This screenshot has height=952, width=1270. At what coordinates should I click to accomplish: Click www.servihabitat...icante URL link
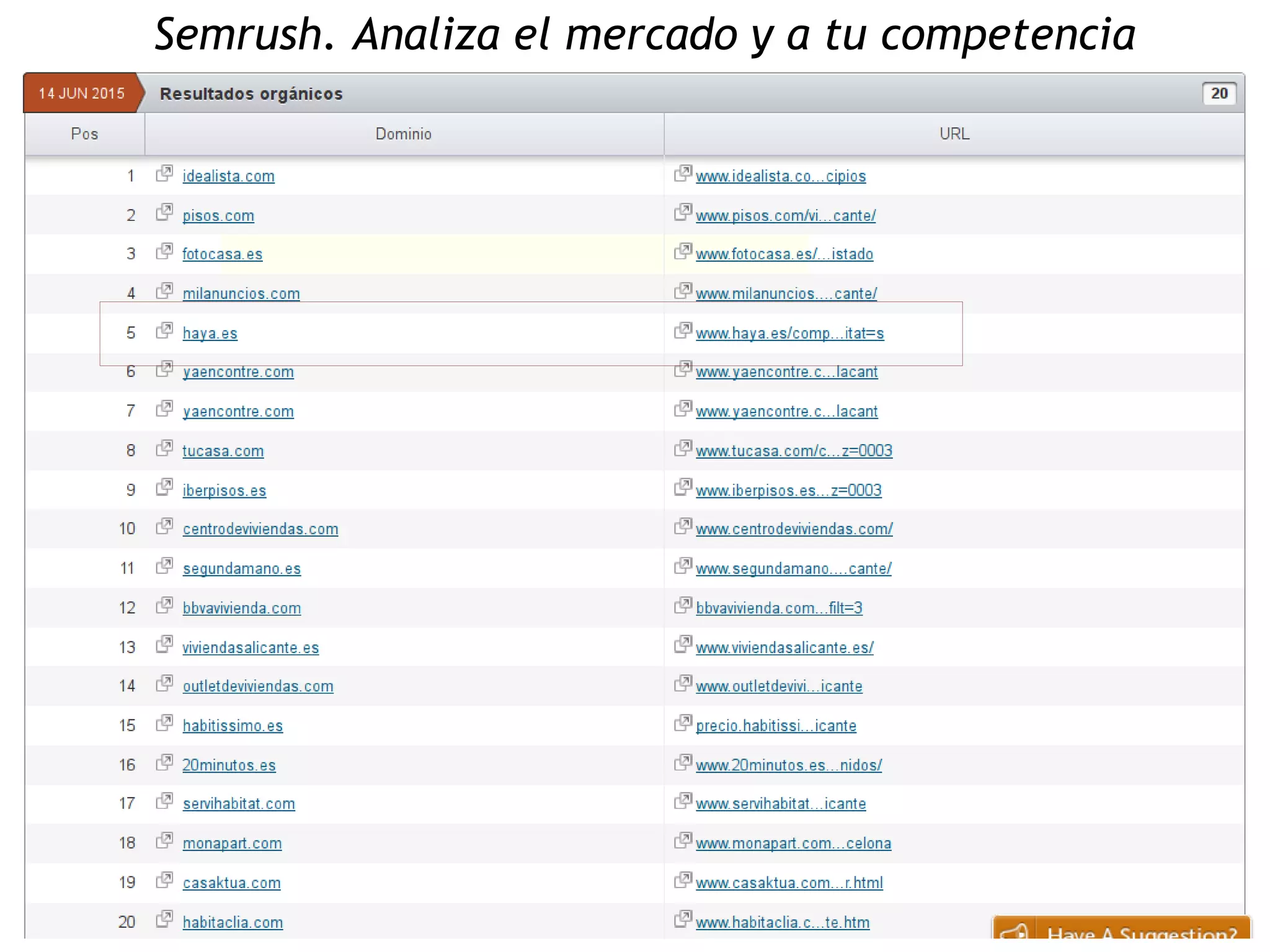click(781, 804)
